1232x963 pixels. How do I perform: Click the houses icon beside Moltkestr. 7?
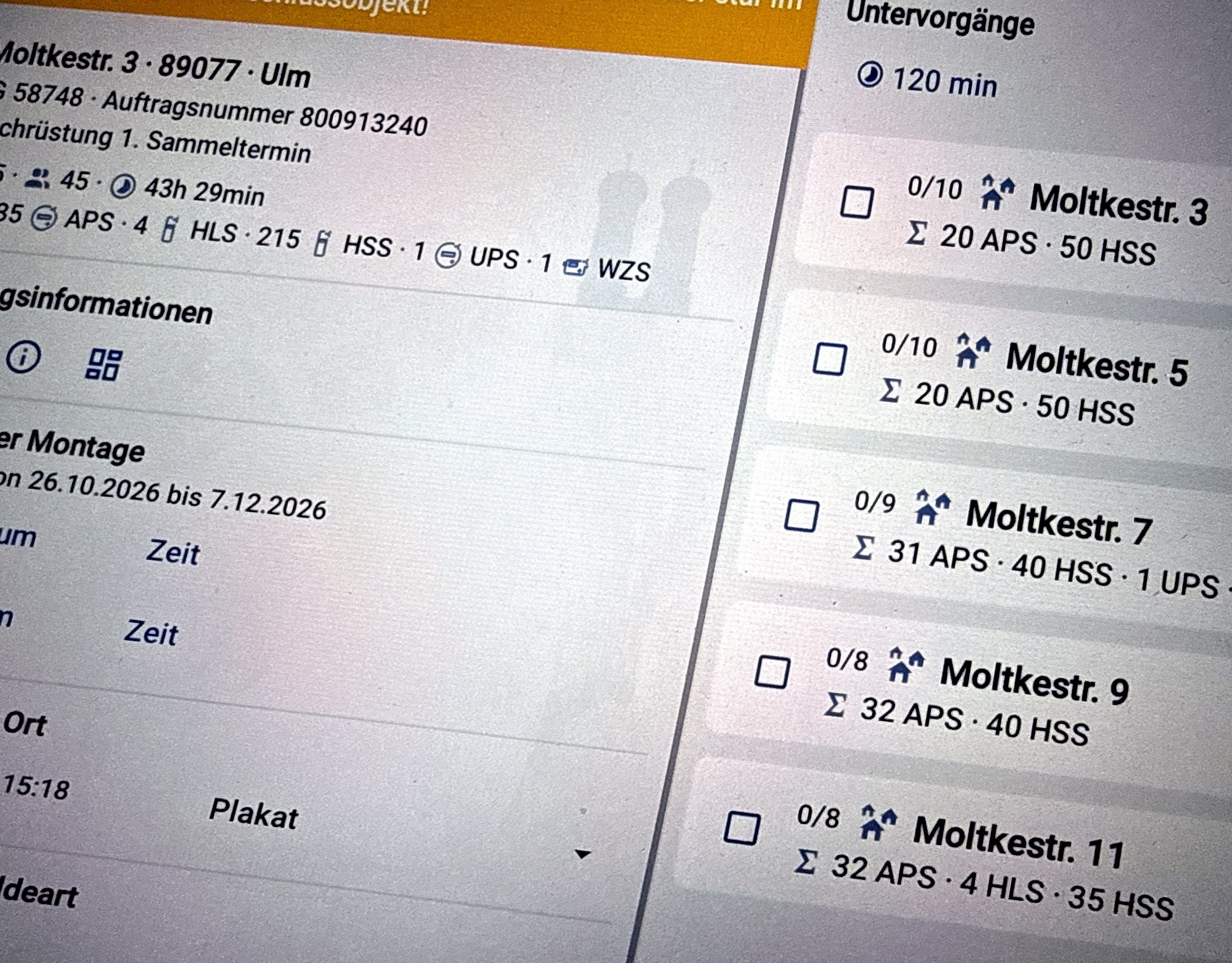pos(933,507)
